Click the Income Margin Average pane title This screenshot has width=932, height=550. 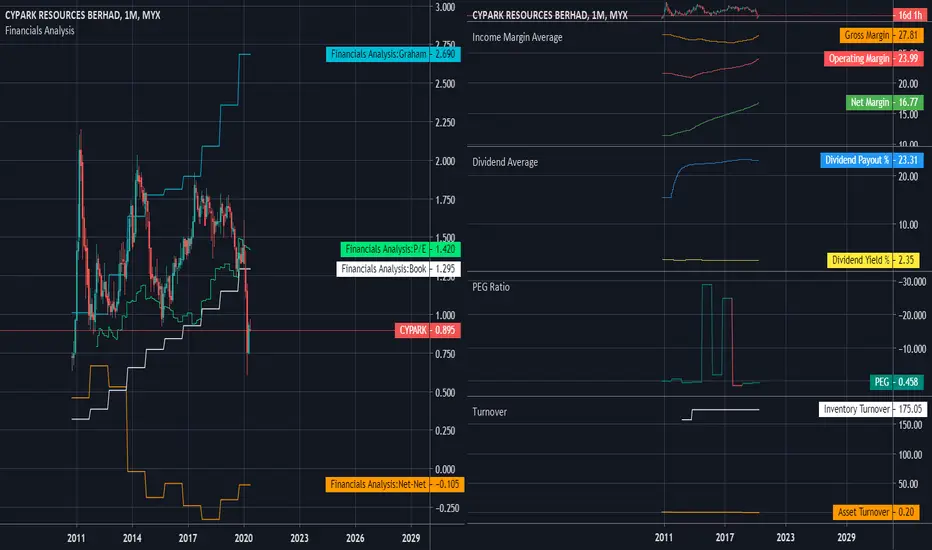(517, 37)
